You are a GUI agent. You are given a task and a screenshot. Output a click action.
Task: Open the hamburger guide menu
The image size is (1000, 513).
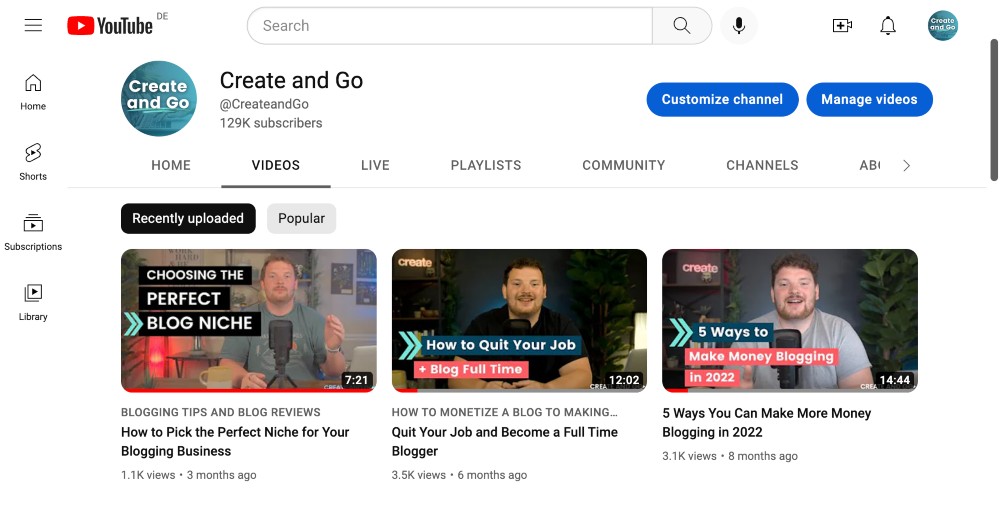tap(33, 26)
